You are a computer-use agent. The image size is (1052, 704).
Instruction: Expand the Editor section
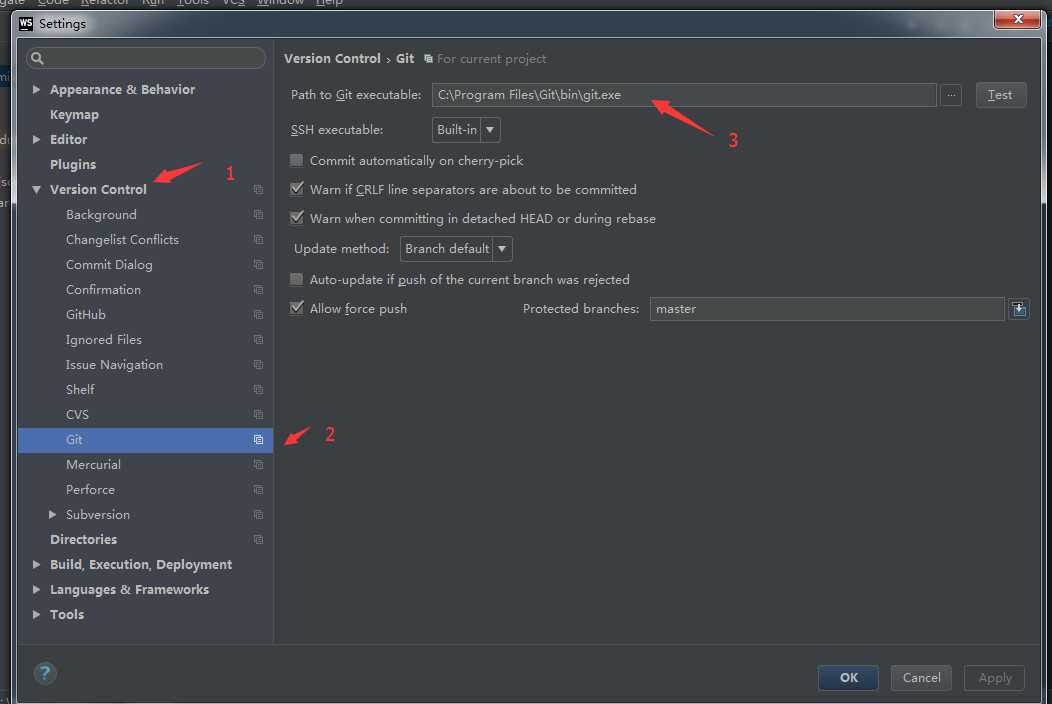36,140
